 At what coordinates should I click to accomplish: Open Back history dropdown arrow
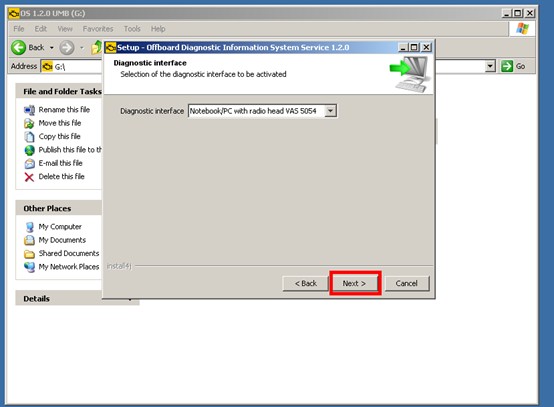point(52,47)
